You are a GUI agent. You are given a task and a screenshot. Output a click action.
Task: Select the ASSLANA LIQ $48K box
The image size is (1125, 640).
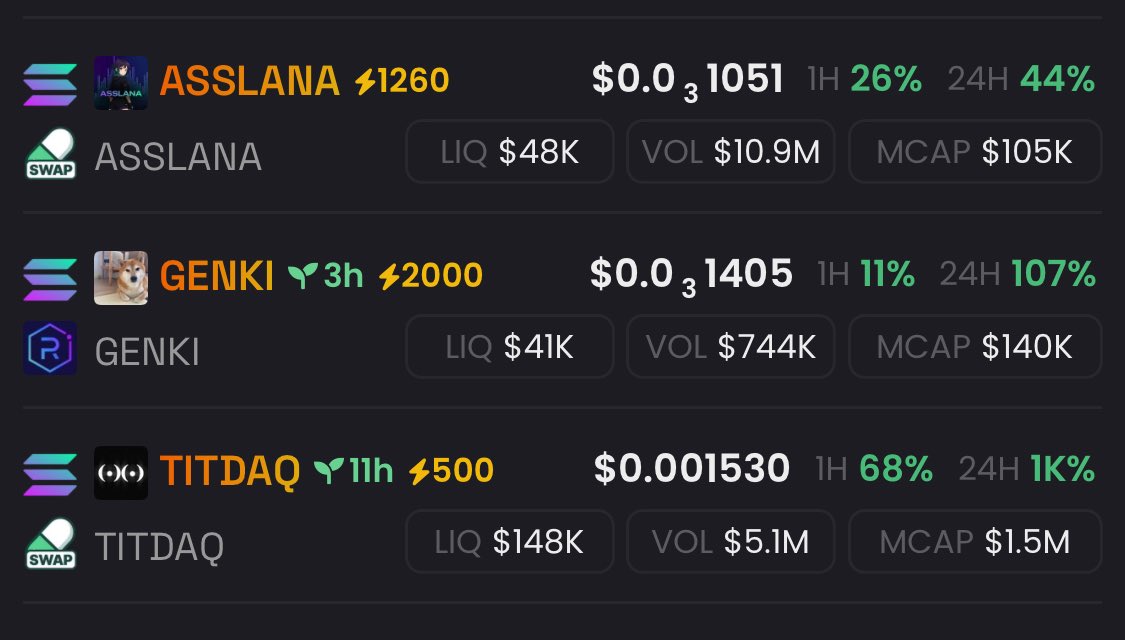tap(509, 151)
